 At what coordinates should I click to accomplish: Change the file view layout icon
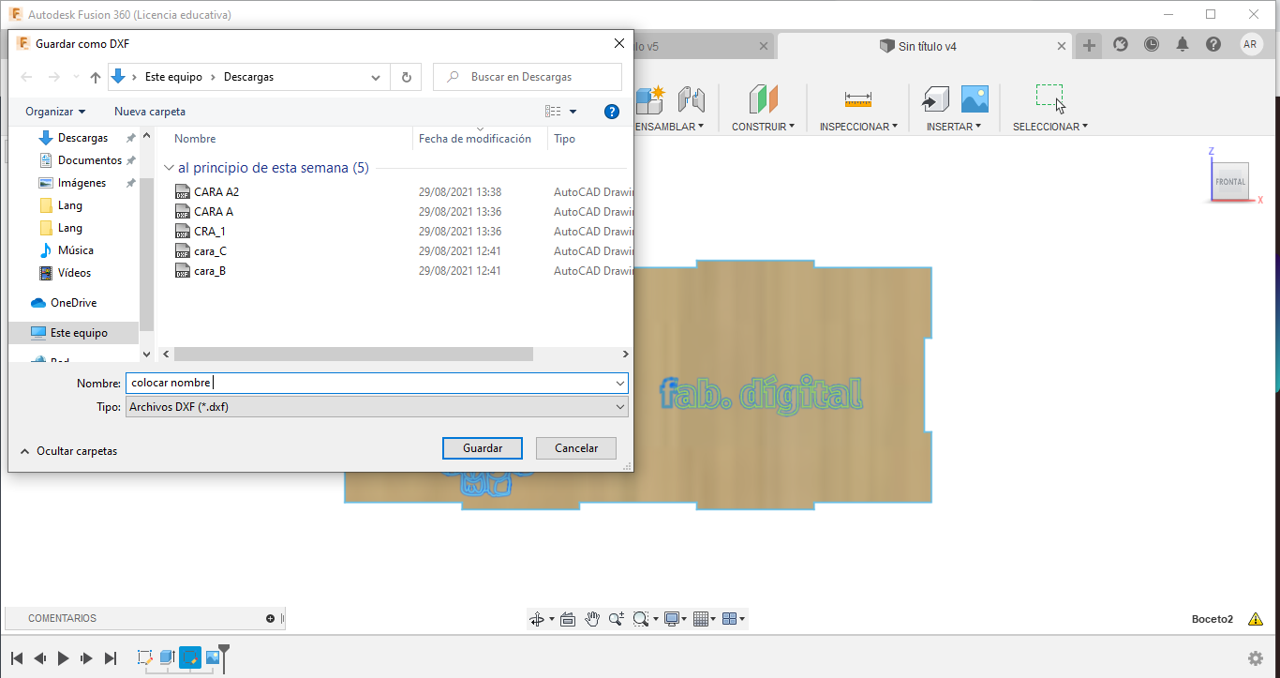pyautogui.click(x=553, y=112)
